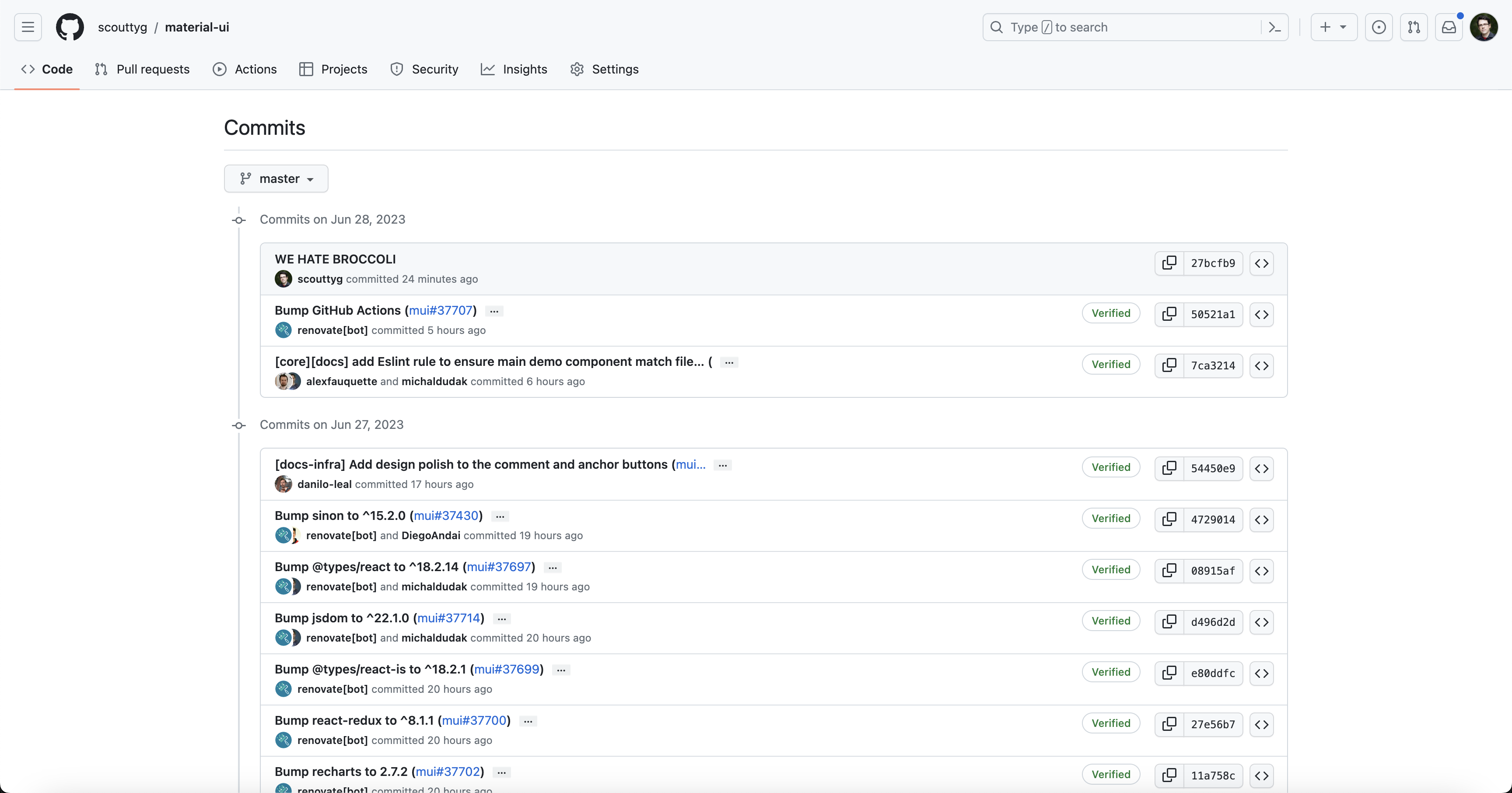Viewport: 1512px width, 793px height.
Task: Copy full SHA for commit d496d2d
Action: [x=1169, y=621]
